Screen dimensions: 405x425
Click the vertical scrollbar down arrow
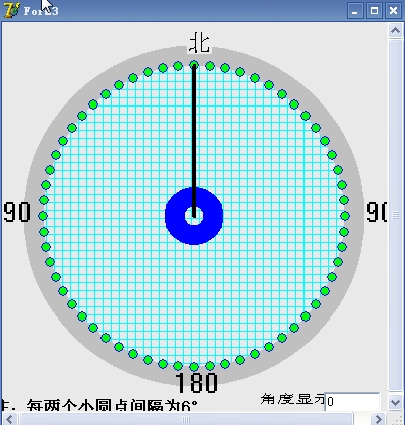pyautogui.click(x=396, y=402)
